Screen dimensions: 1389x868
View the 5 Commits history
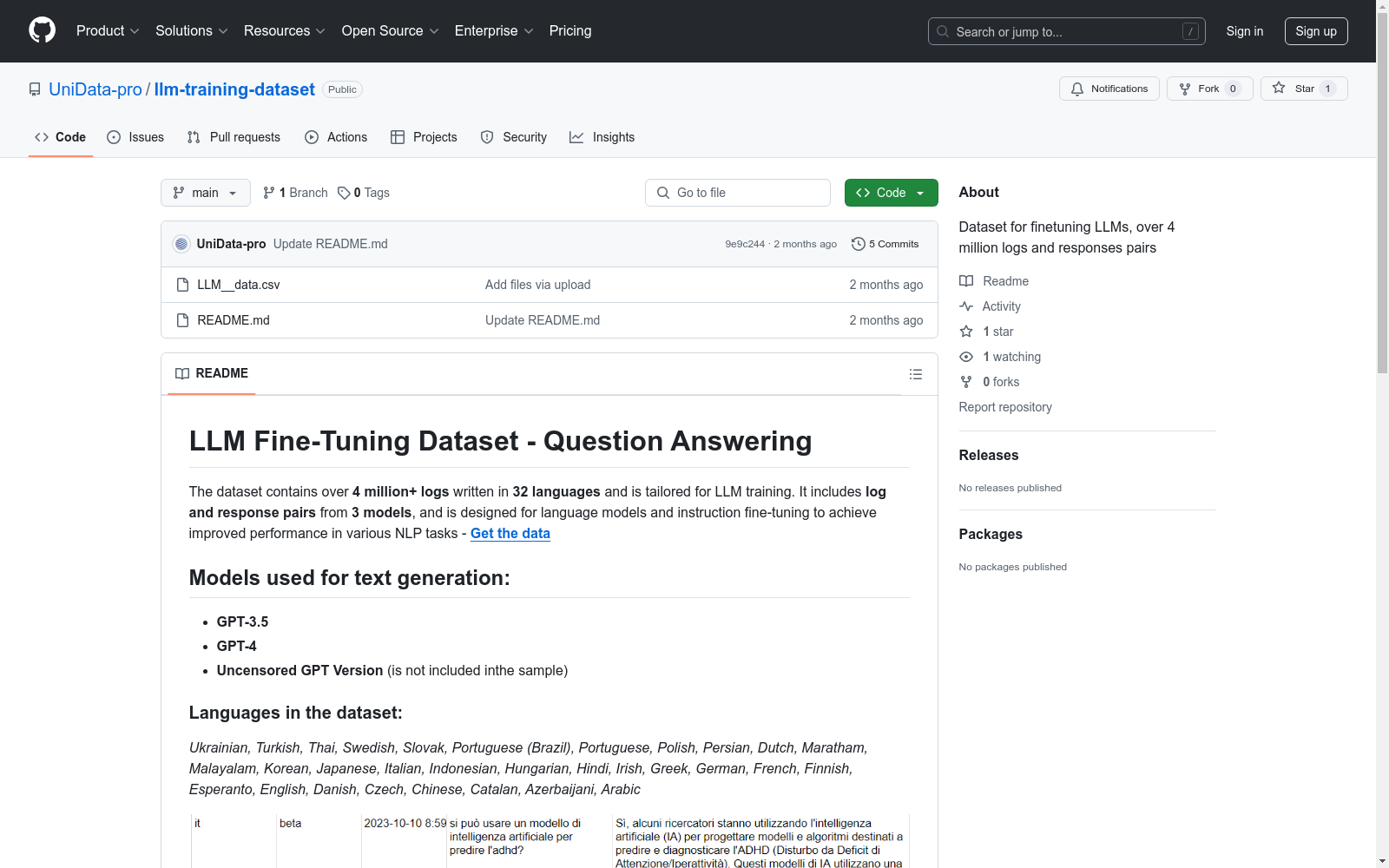pos(885,244)
